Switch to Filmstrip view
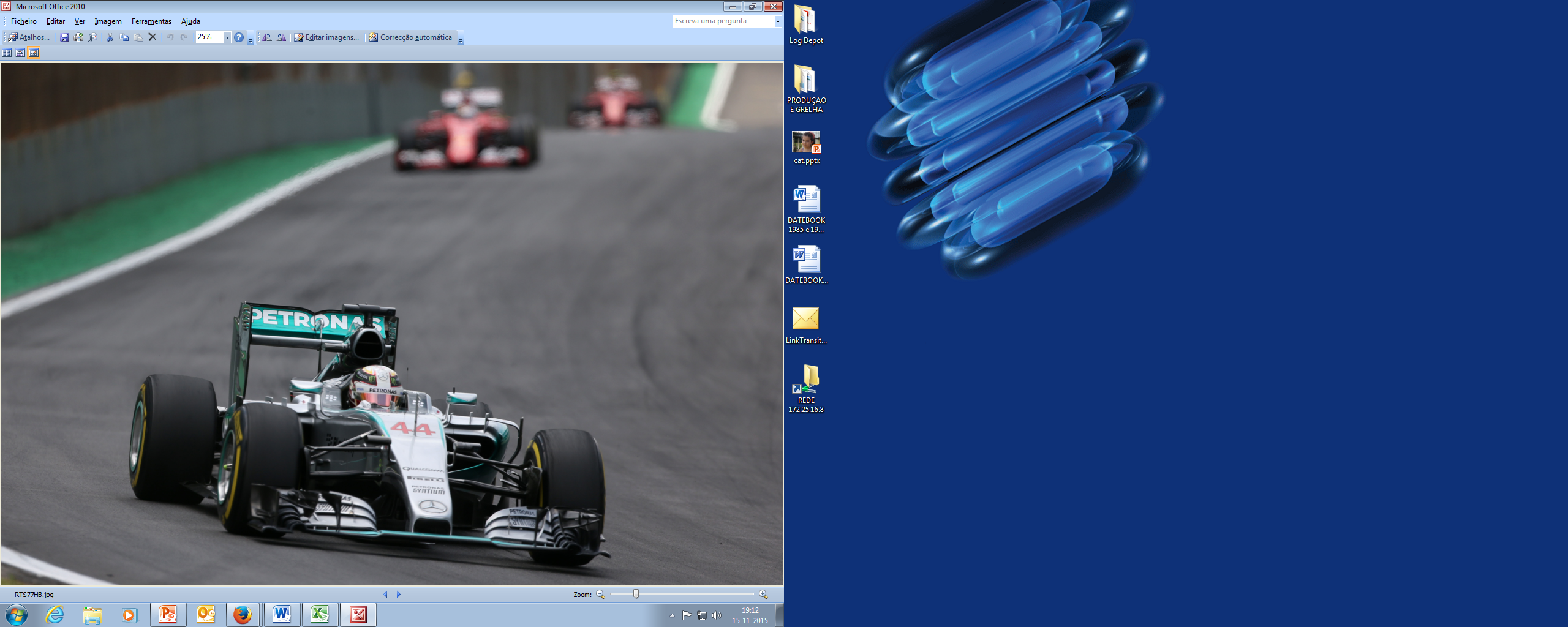 click(x=20, y=53)
